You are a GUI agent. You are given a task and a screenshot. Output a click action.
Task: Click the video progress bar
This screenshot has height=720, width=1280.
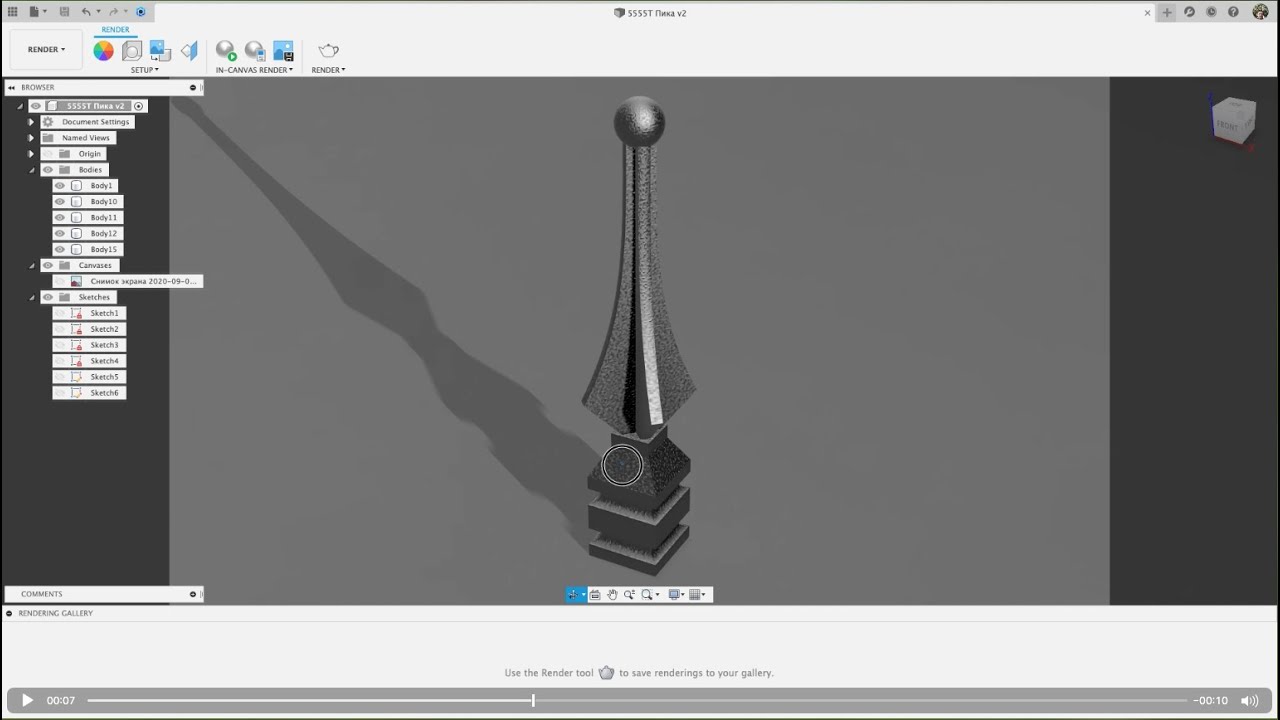pyautogui.click(x=637, y=700)
